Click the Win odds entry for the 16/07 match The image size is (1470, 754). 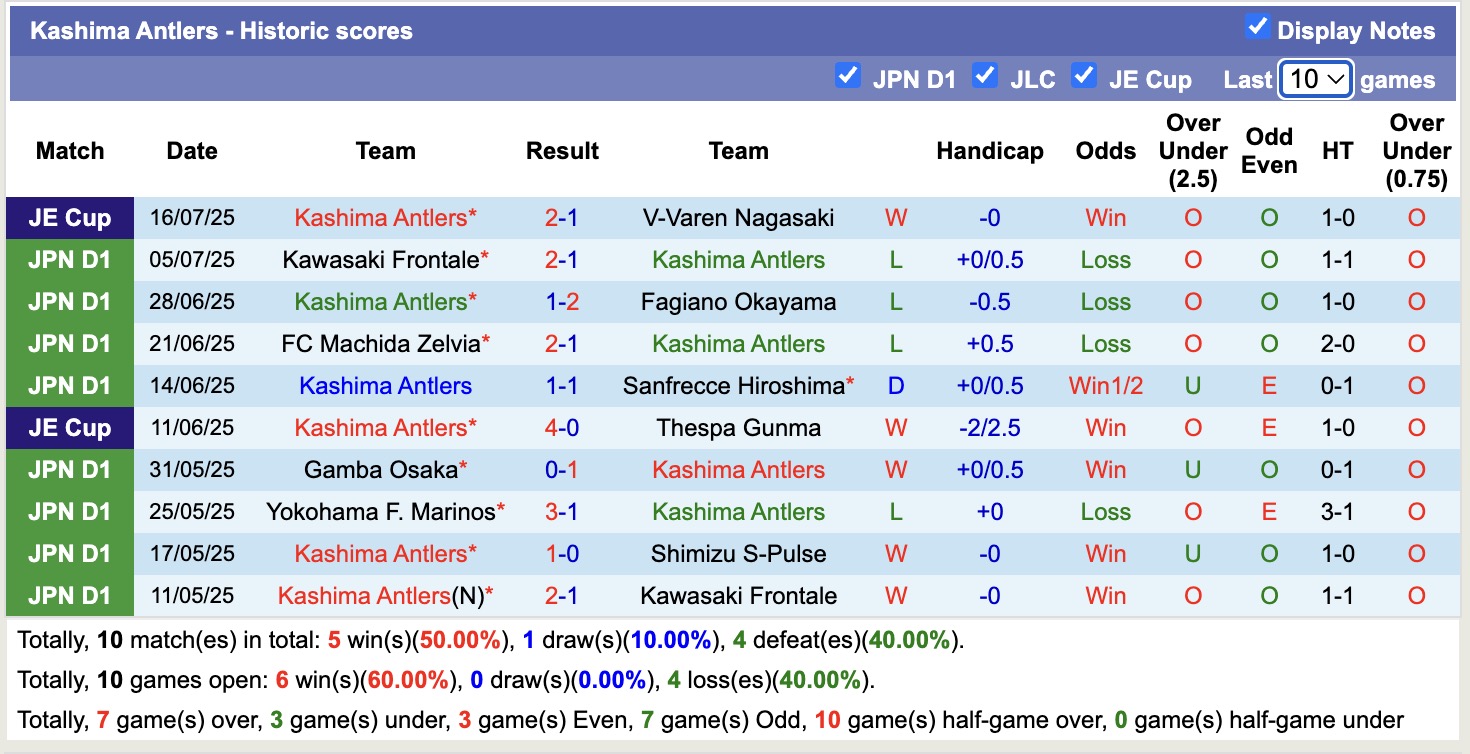click(1105, 217)
